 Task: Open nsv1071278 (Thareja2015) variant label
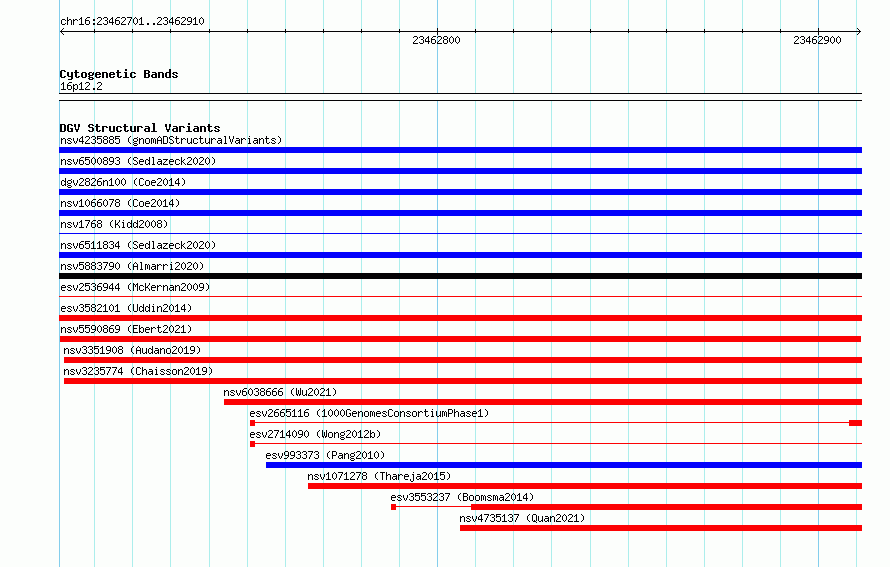pyautogui.click(x=379, y=476)
